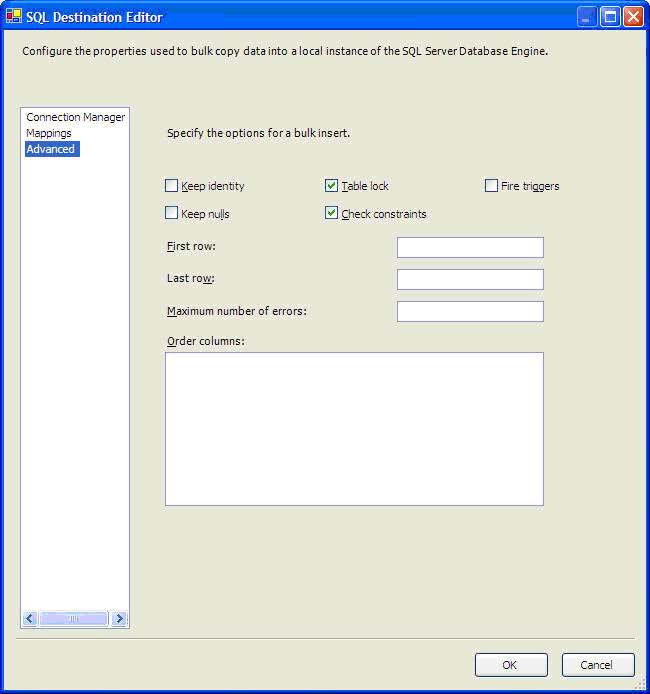Open the Connection Manager page
The height and width of the screenshot is (694, 650).
75,117
